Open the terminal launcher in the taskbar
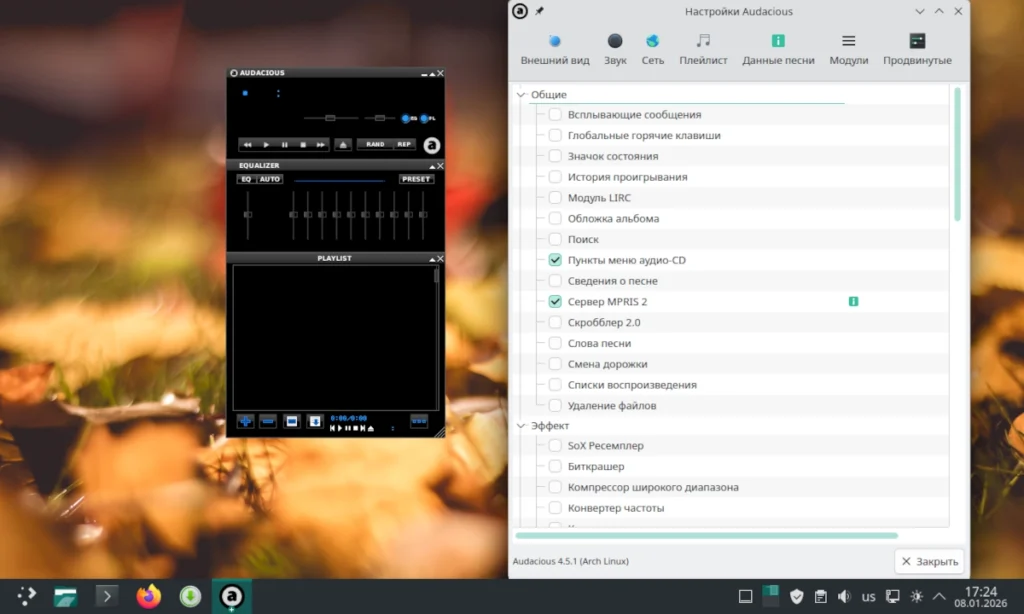 coord(107,596)
